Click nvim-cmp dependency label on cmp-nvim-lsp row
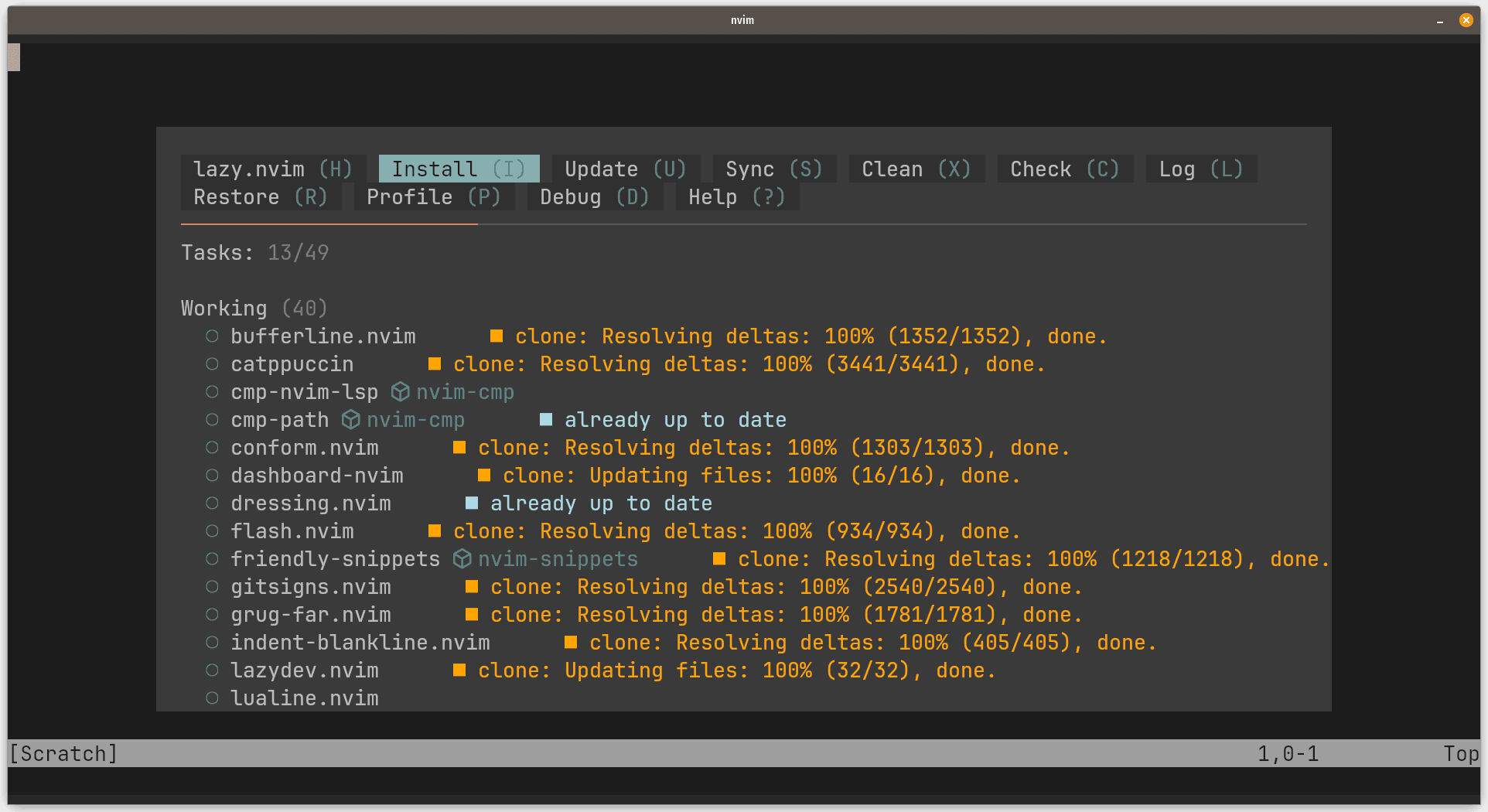The image size is (1488, 812). [x=465, y=392]
